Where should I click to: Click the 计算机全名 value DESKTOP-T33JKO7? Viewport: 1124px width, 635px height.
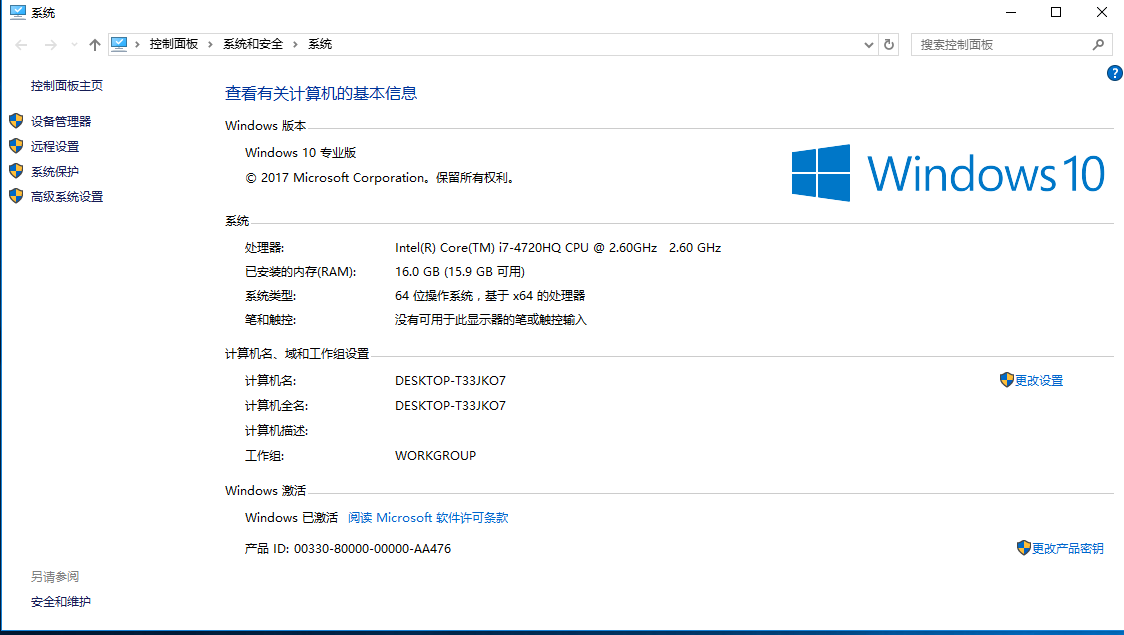click(x=450, y=406)
